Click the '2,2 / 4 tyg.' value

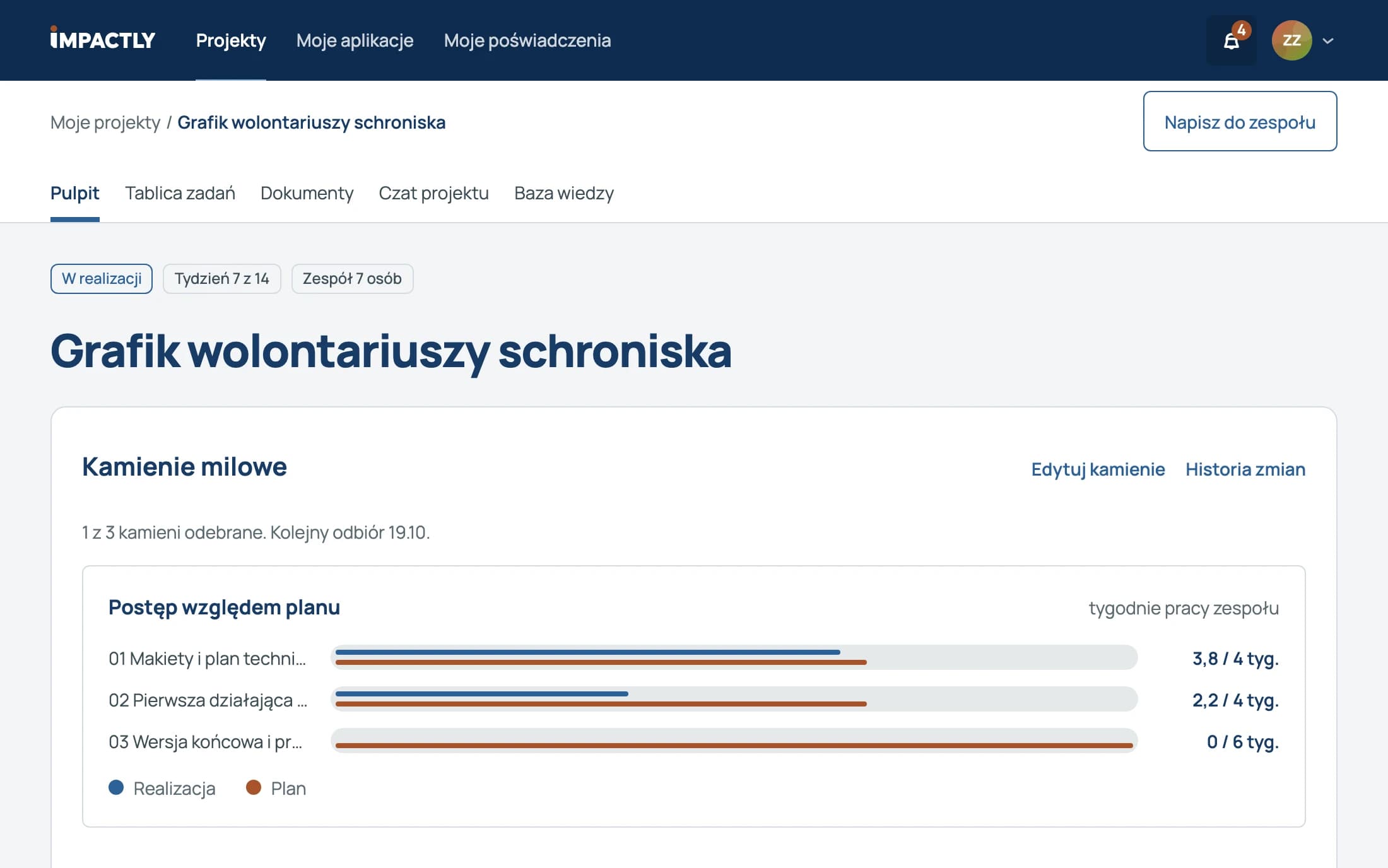[1235, 700]
